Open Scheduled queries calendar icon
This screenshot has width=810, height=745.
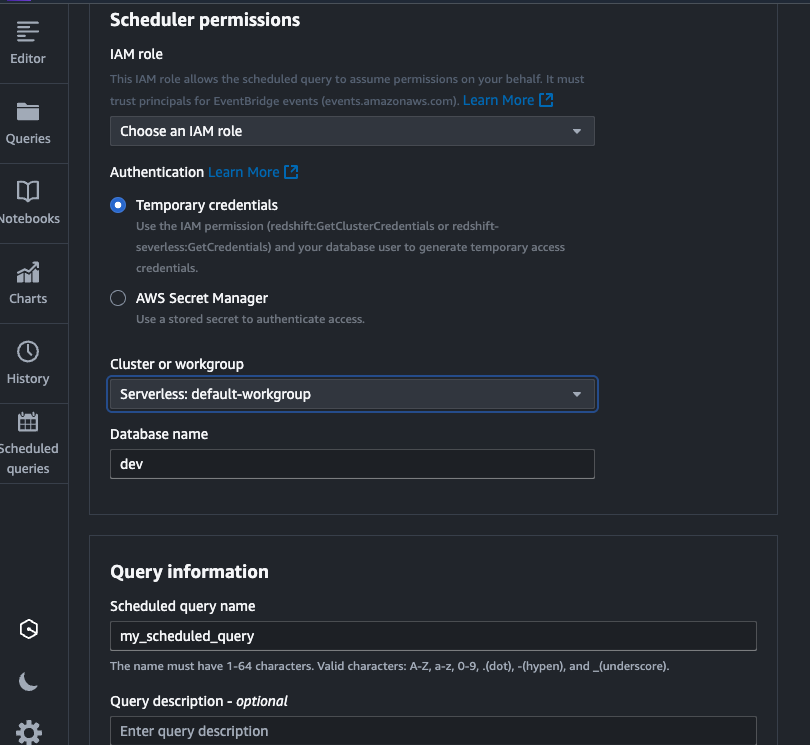click(28, 422)
